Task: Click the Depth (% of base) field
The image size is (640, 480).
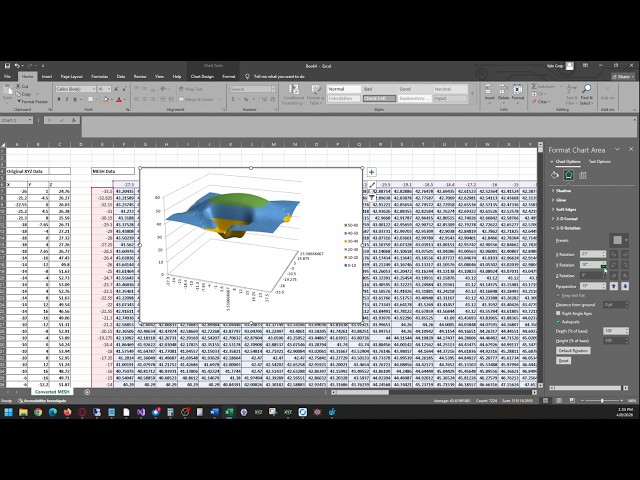Action: coord(613,331)
